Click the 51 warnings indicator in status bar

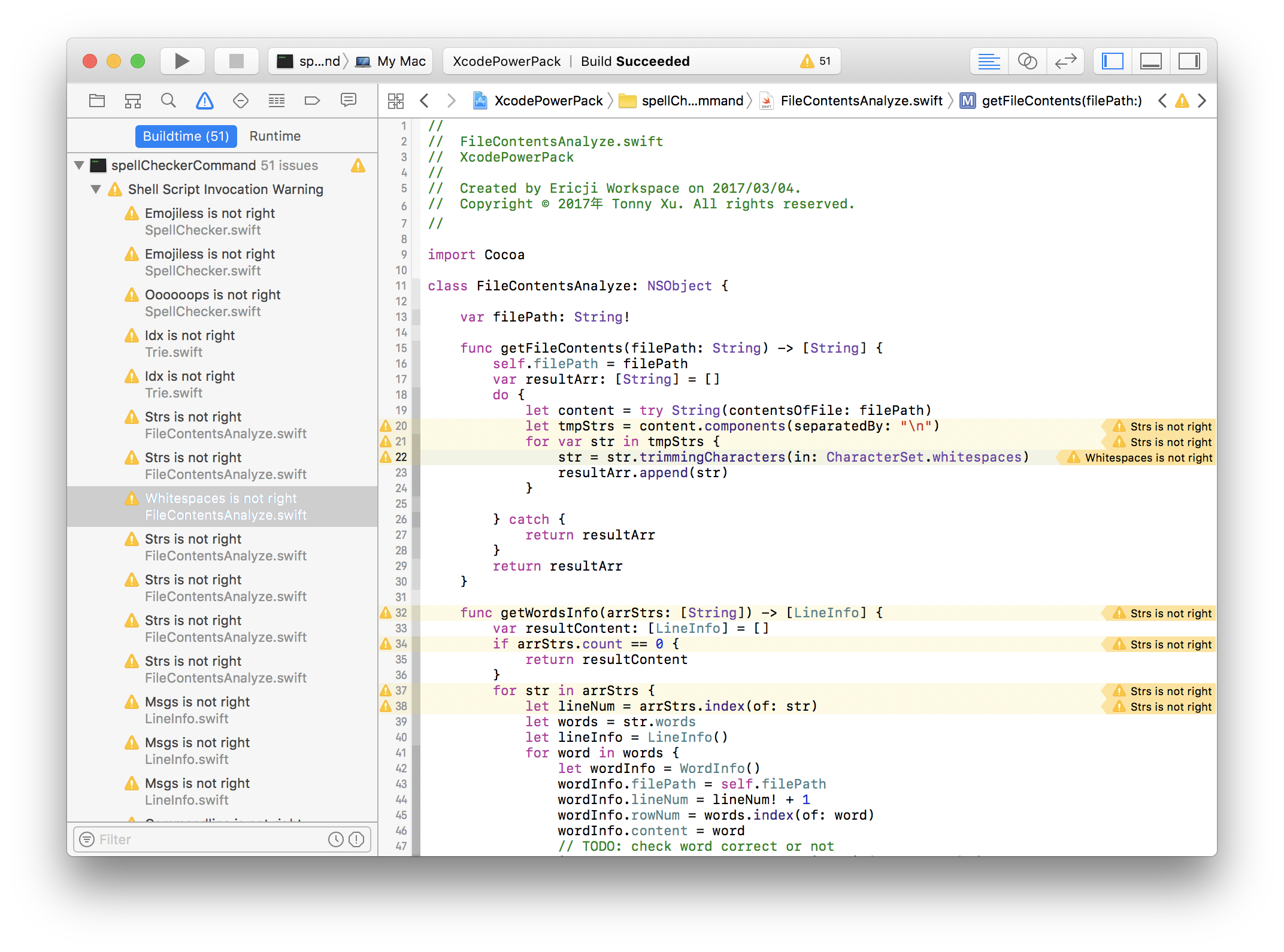pos(816,61)
